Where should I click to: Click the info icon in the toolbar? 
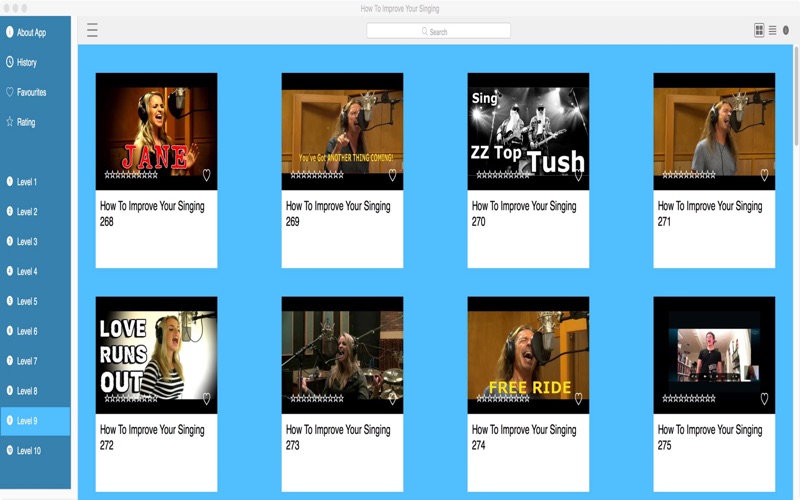(786, 31)
